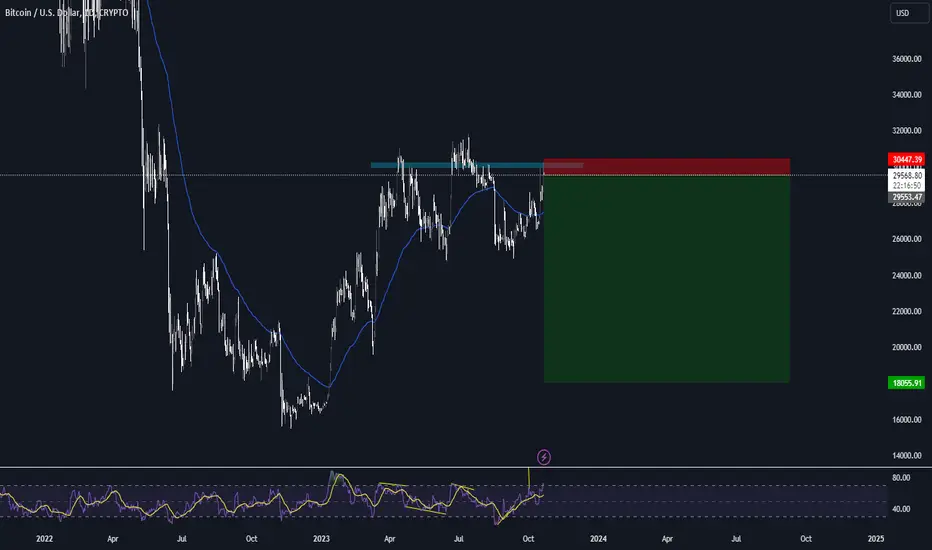Viewport: 932px width, 550px height.
Task: Click the 2025 label on the time axis
Action: point(876,539)
